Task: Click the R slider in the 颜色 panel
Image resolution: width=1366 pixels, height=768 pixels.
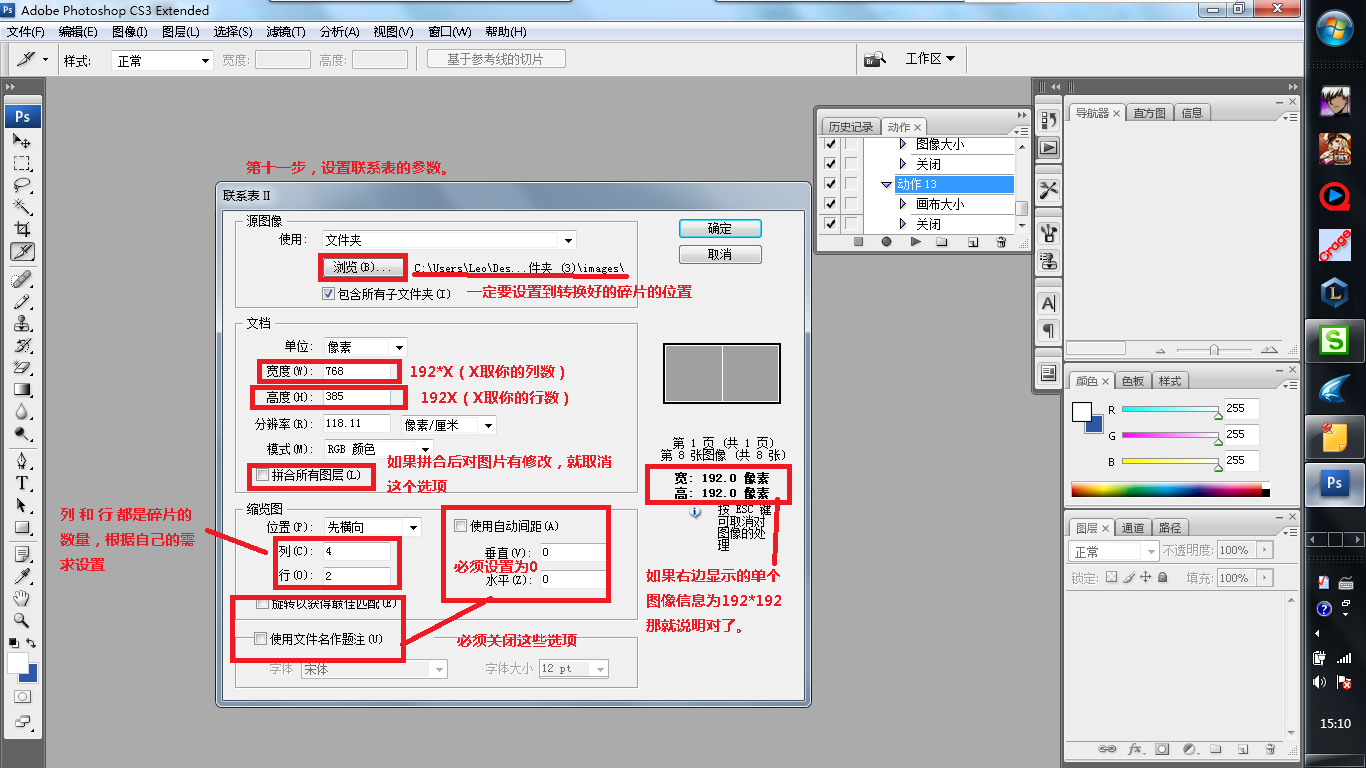Action: coord(1170,410)
